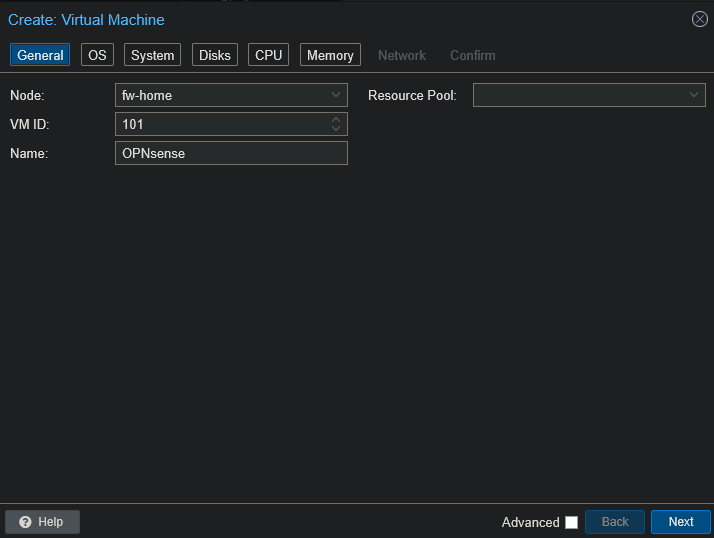Click the Network tab

(x=402, y=55)
